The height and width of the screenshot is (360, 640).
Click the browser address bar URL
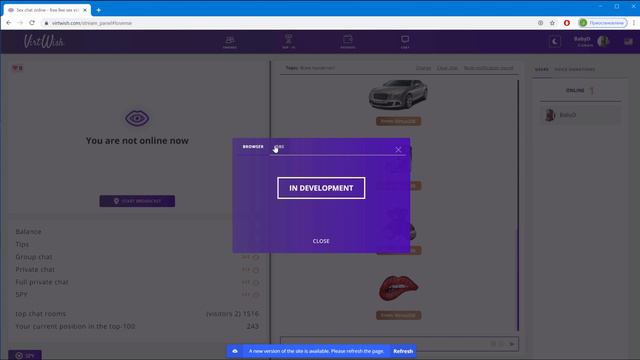click(92, 23)
